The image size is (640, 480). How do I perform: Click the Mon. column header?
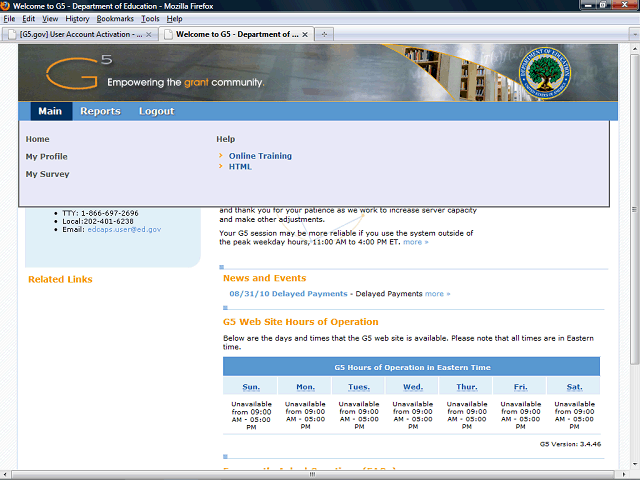click(305, 387)
